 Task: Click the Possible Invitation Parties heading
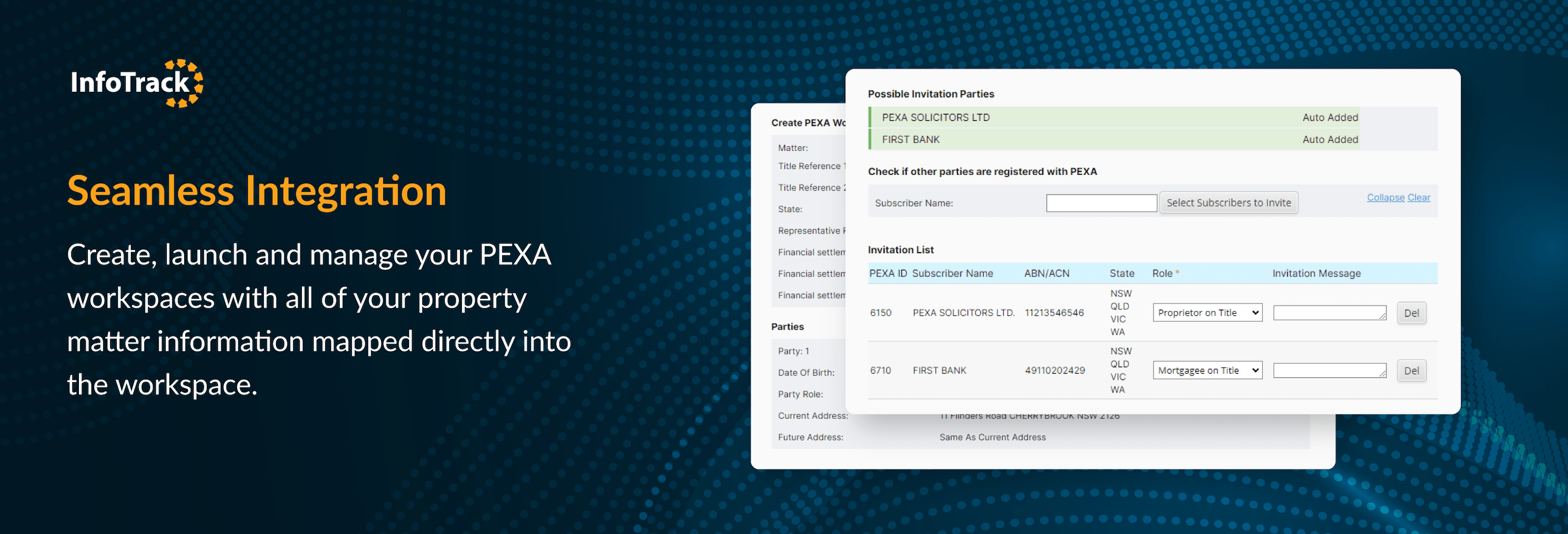point(931,94)
